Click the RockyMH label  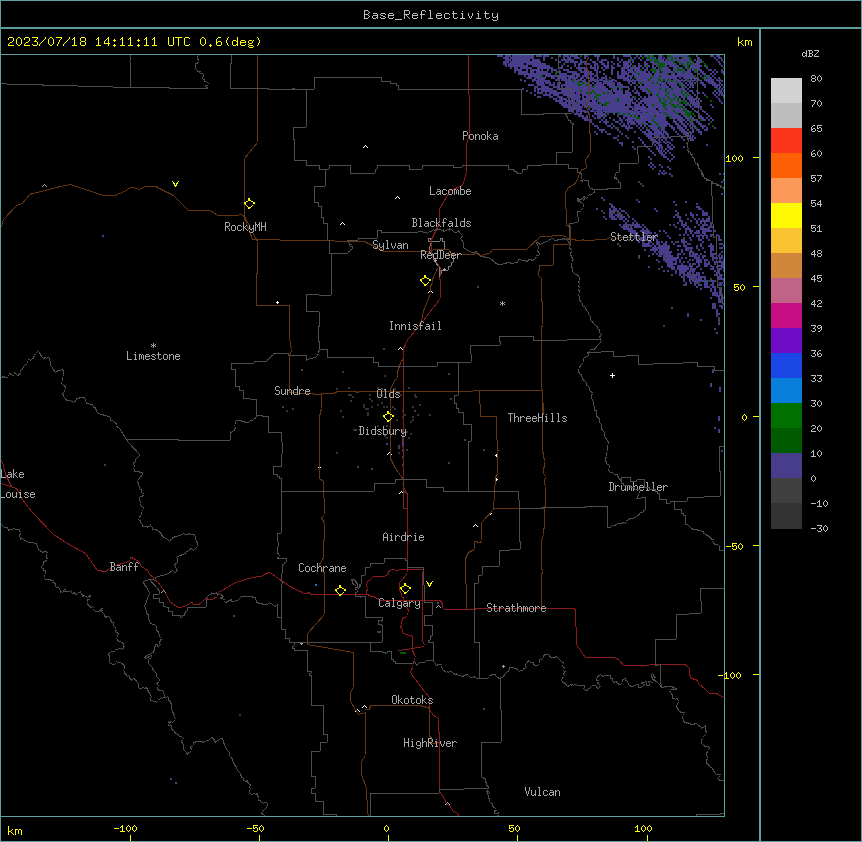(245, 227)
